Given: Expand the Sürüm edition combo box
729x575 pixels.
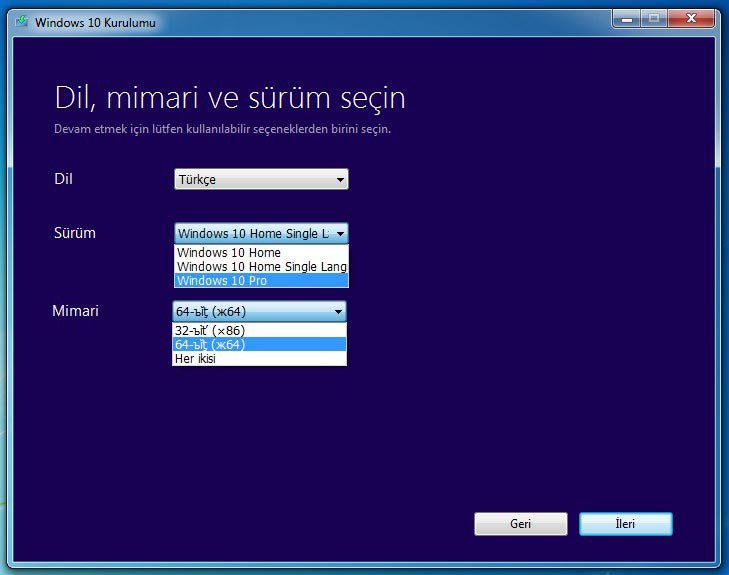Looking at the screenshot, I should pyautogui.click(x=261, y=233).
